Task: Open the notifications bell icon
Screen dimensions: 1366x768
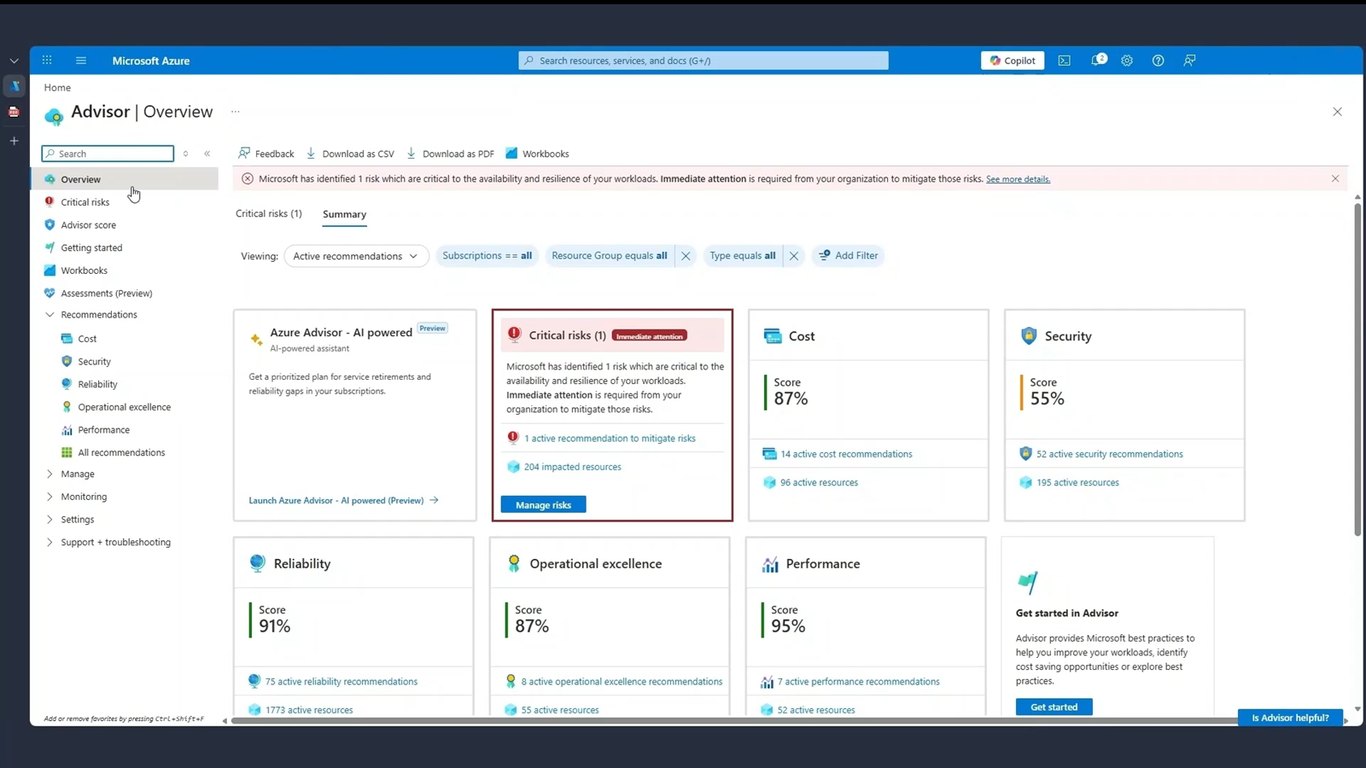Action: [x=1097, y=60]
